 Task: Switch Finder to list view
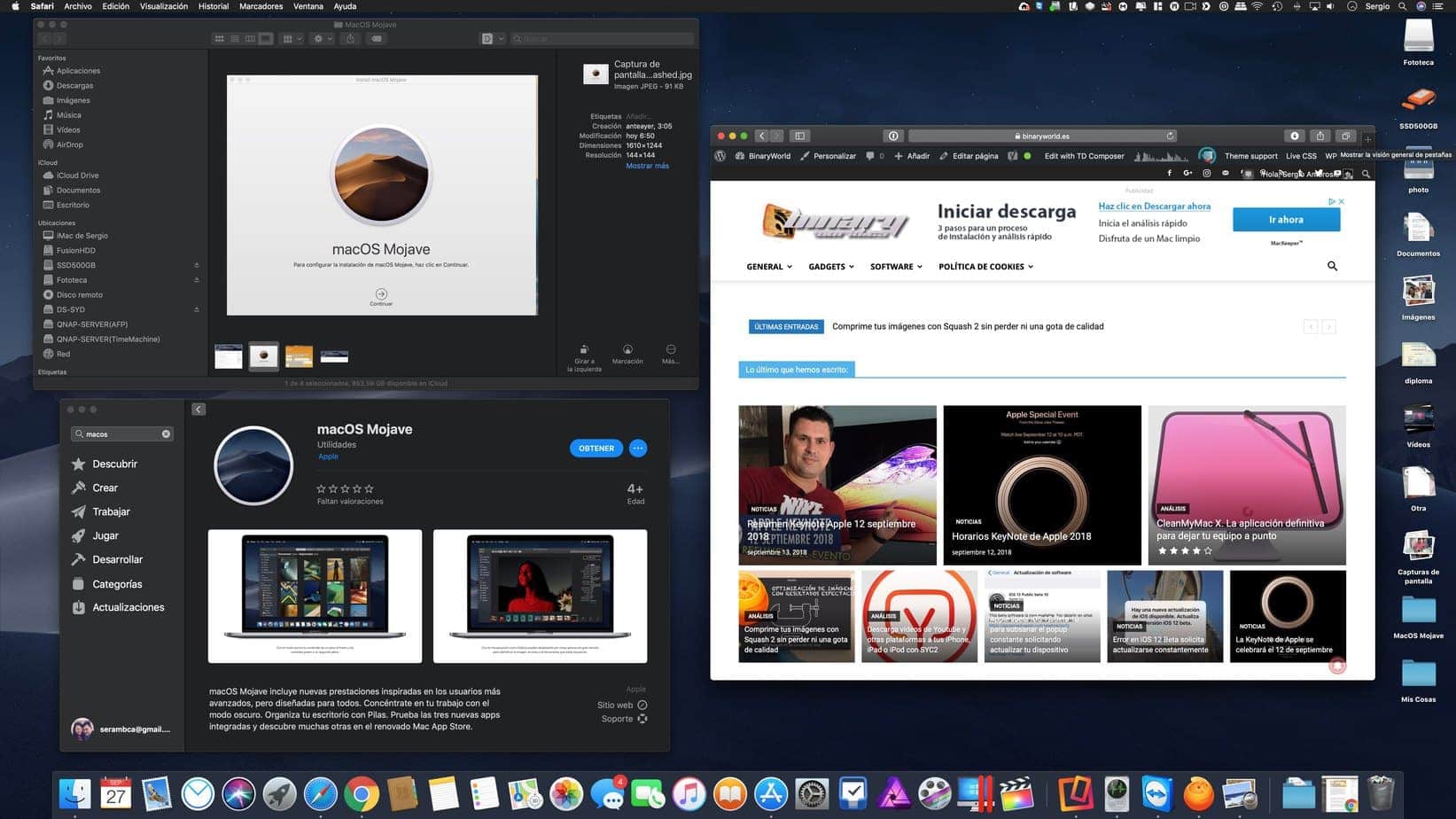click(x=235, y=39)
